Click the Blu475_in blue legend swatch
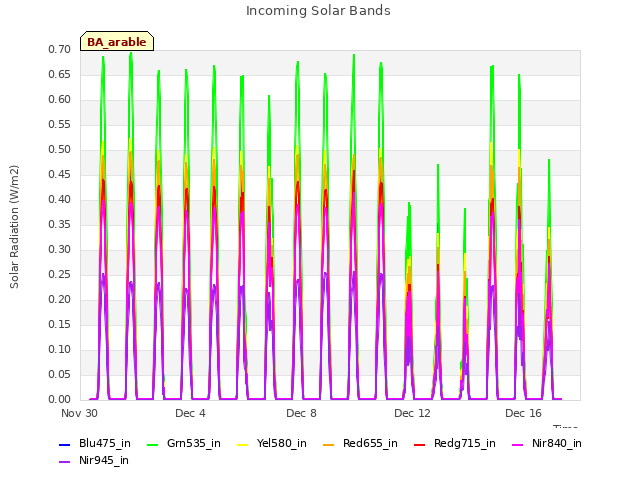Image resolution: width=640 pixels, height=480 pixels. pos(64,445)
